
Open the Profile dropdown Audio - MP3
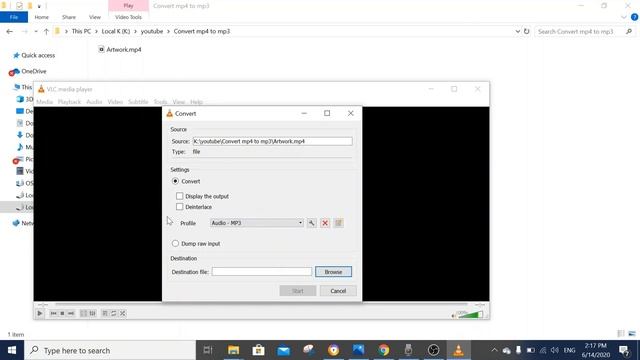click(x=257, y=223)
